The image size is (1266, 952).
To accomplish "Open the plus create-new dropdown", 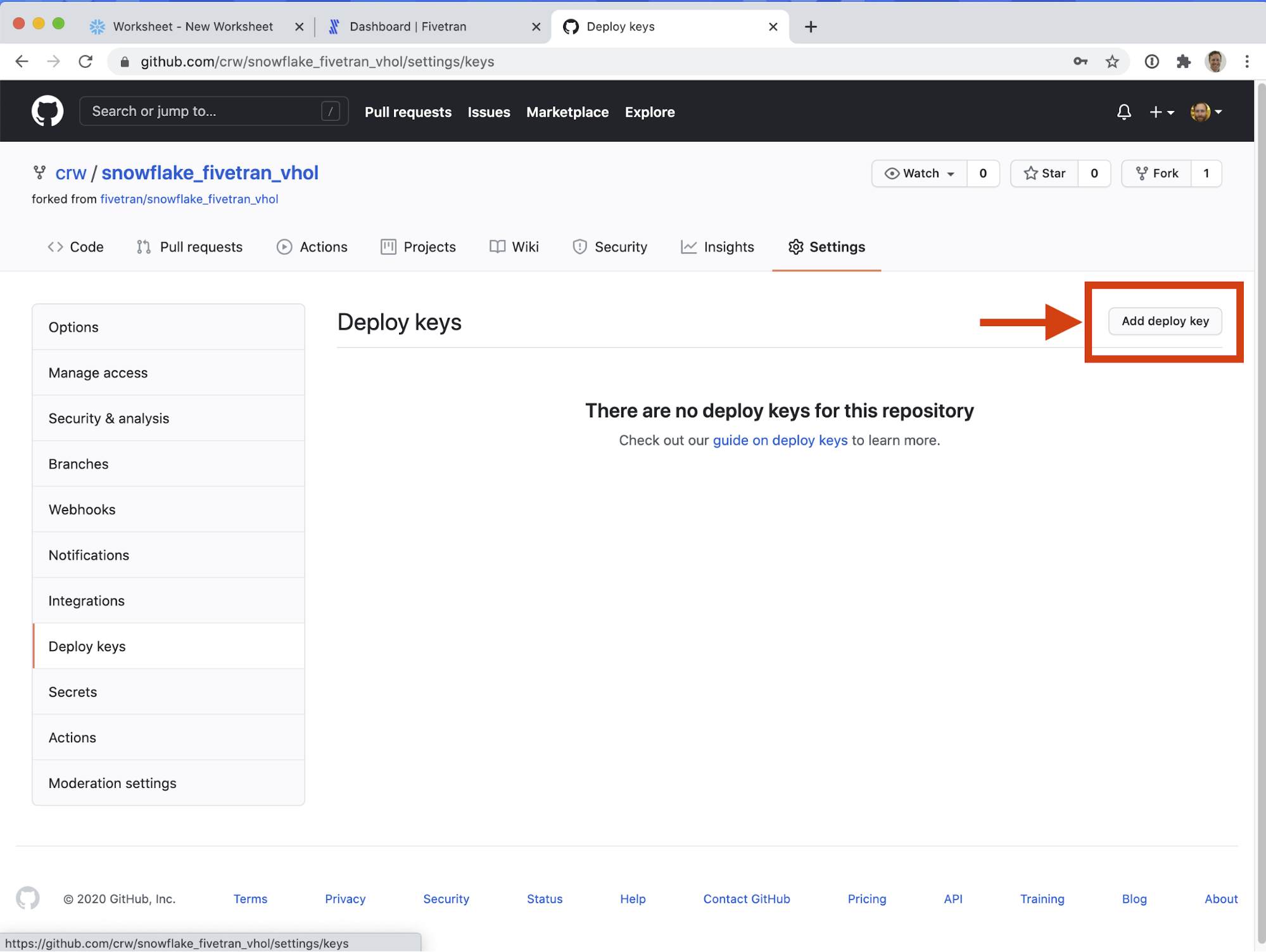I will pyautogui.click(x=1162, y=112).
